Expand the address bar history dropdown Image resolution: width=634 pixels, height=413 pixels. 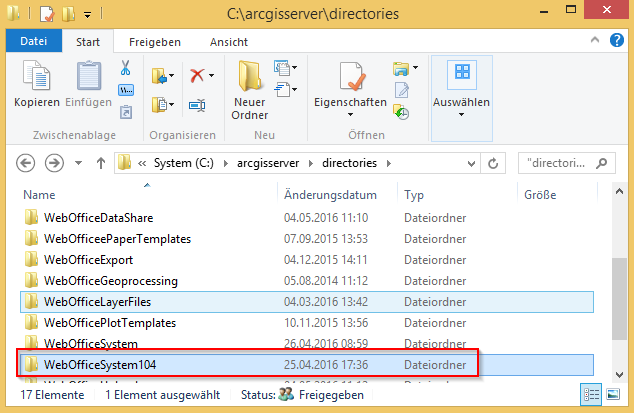click(471, 163)
